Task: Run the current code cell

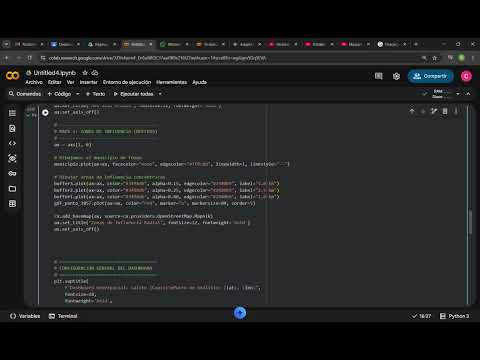Action: pos(45,113)
